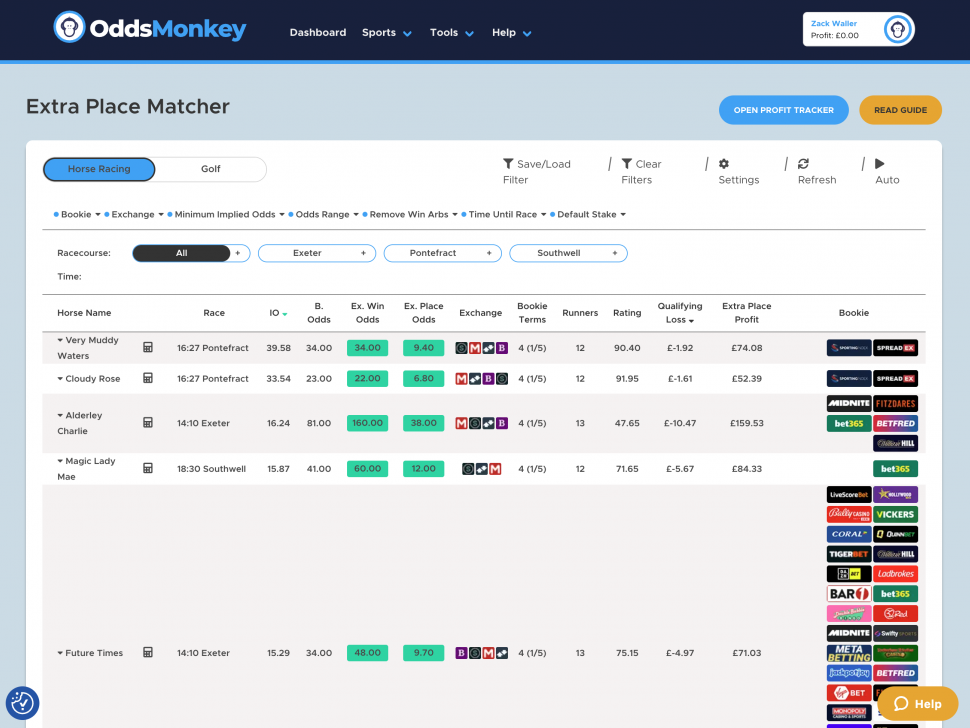Click the Bar One bookie logo
Screen dimensions: 970x728
pos(849,594)
